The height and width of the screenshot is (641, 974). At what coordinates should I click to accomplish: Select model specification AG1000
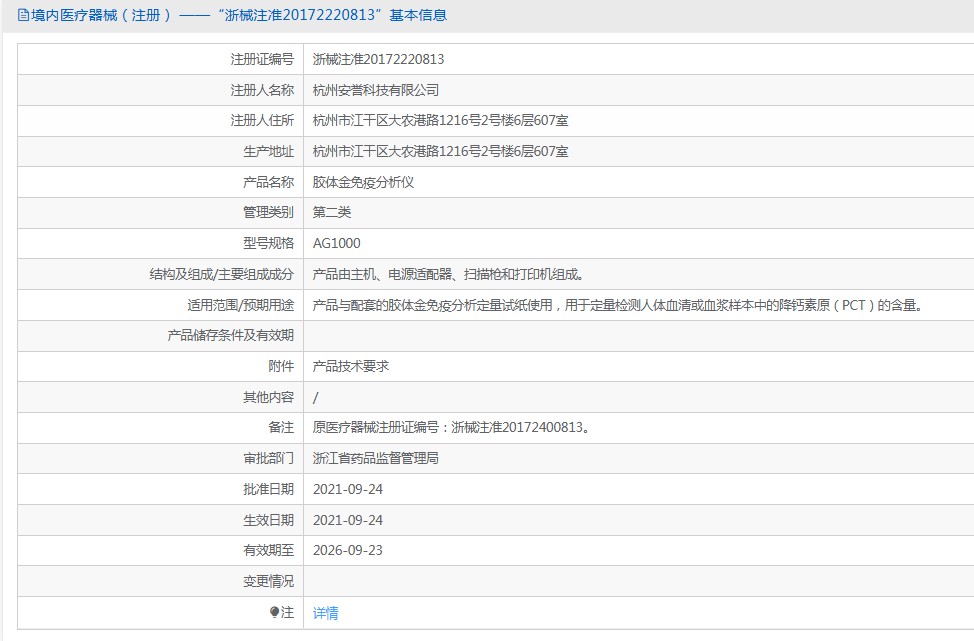point(337,243)
